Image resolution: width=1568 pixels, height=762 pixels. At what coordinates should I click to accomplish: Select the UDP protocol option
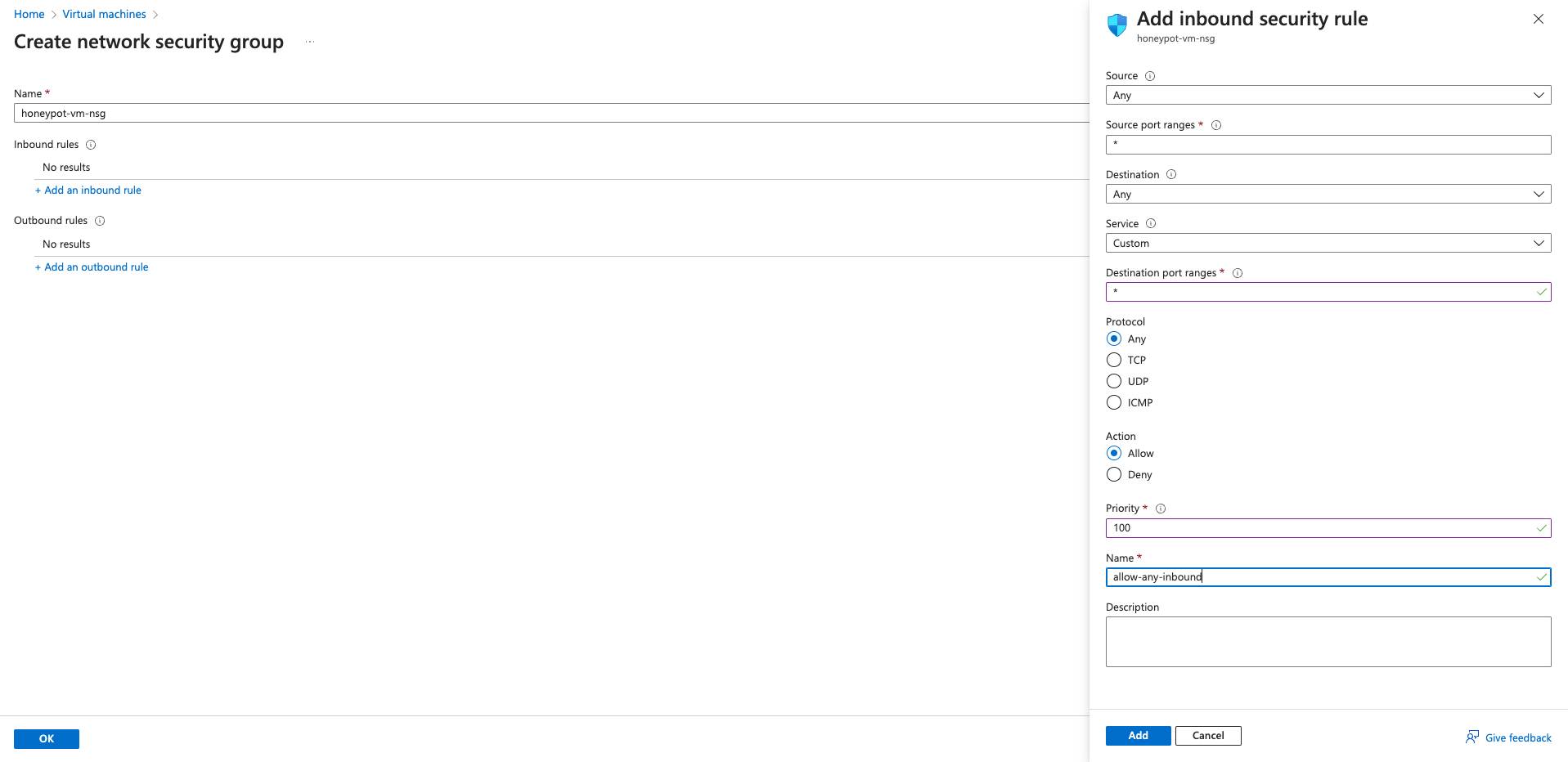pos(1114,381)
